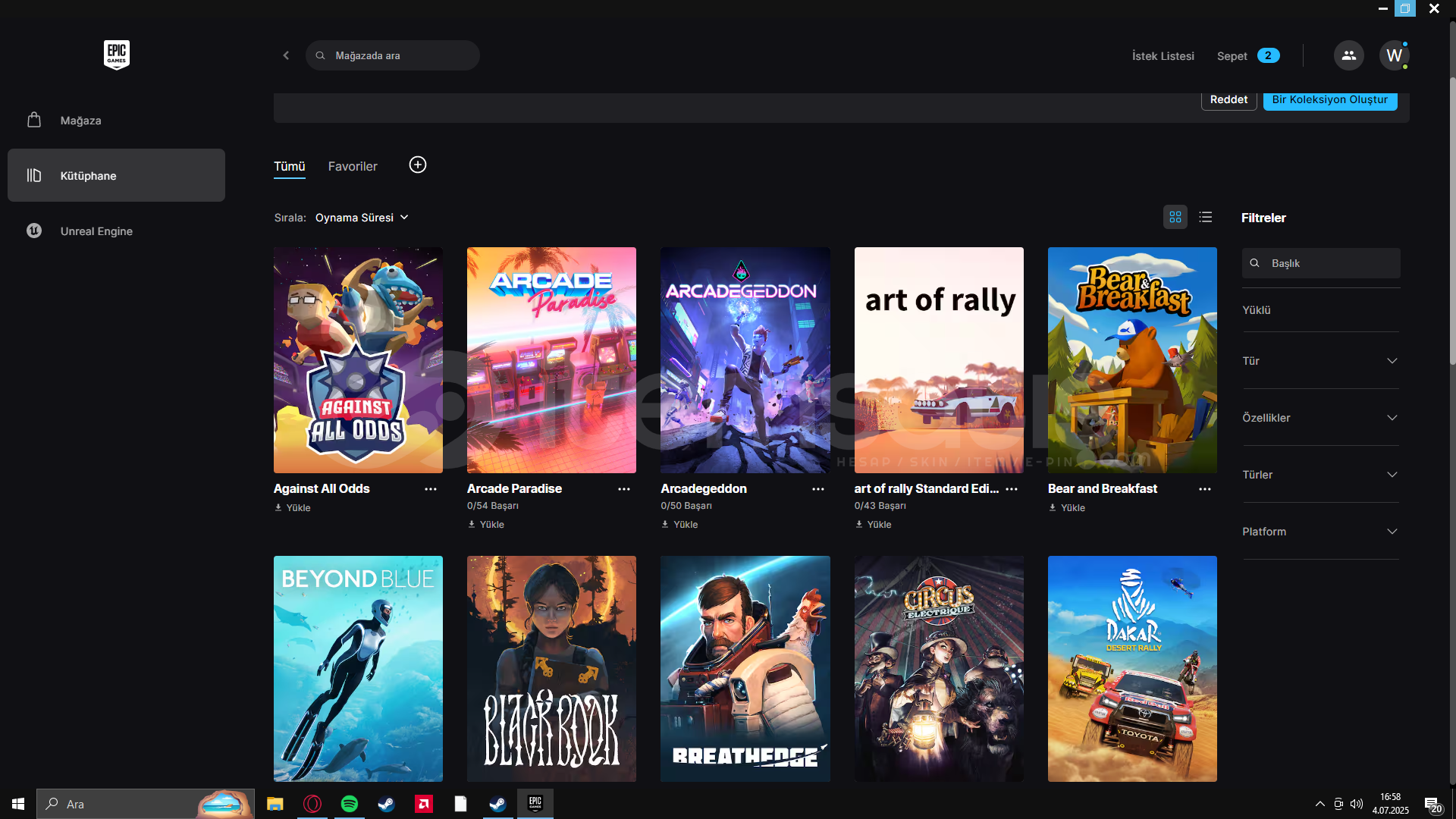Install Against All Odds via Yükle
Viewport: 1456px width, 819px height.
point(293,508)
